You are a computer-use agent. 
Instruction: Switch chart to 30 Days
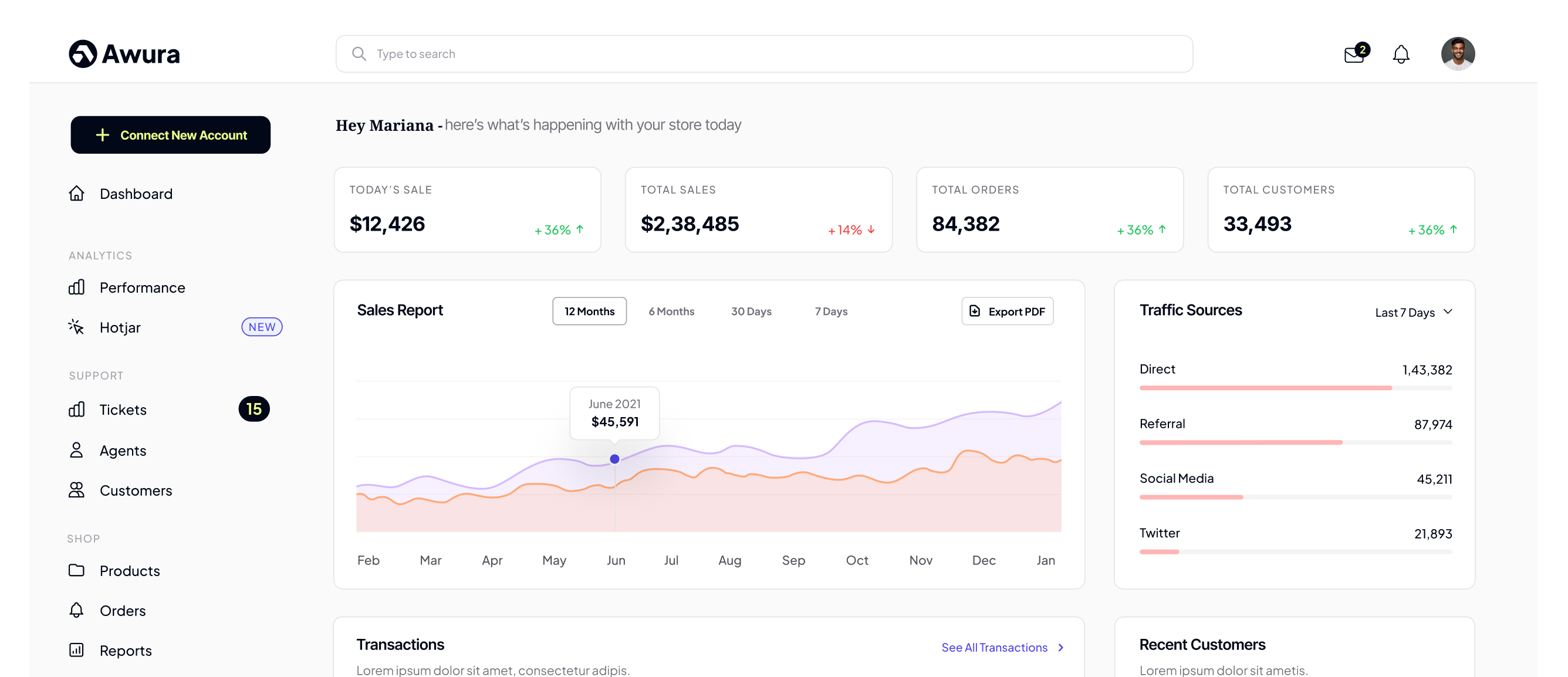click(751, 312)
